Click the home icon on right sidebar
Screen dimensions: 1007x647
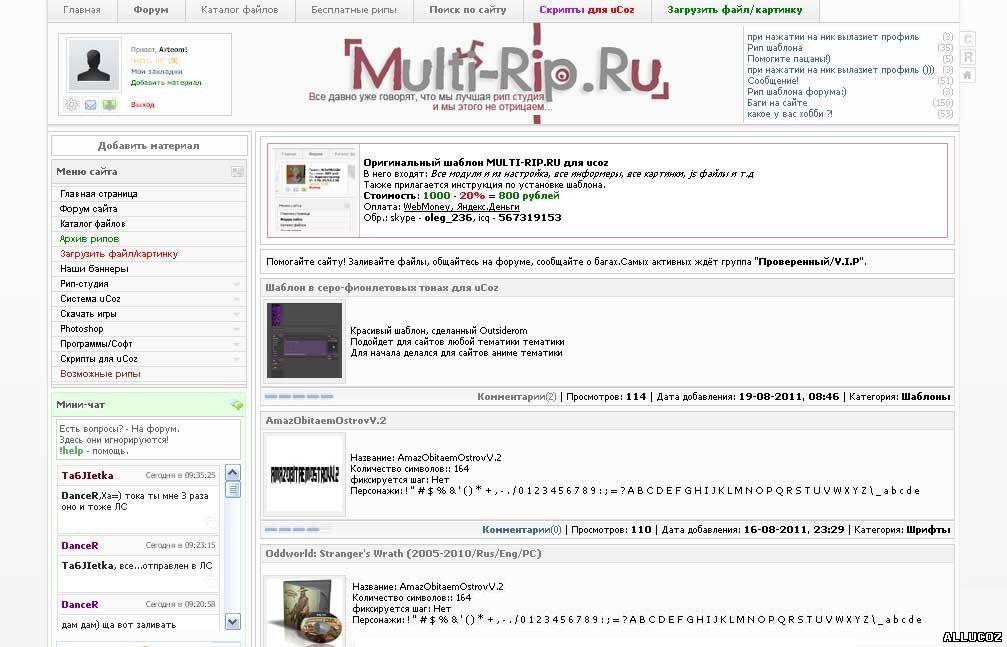point(968,76)
